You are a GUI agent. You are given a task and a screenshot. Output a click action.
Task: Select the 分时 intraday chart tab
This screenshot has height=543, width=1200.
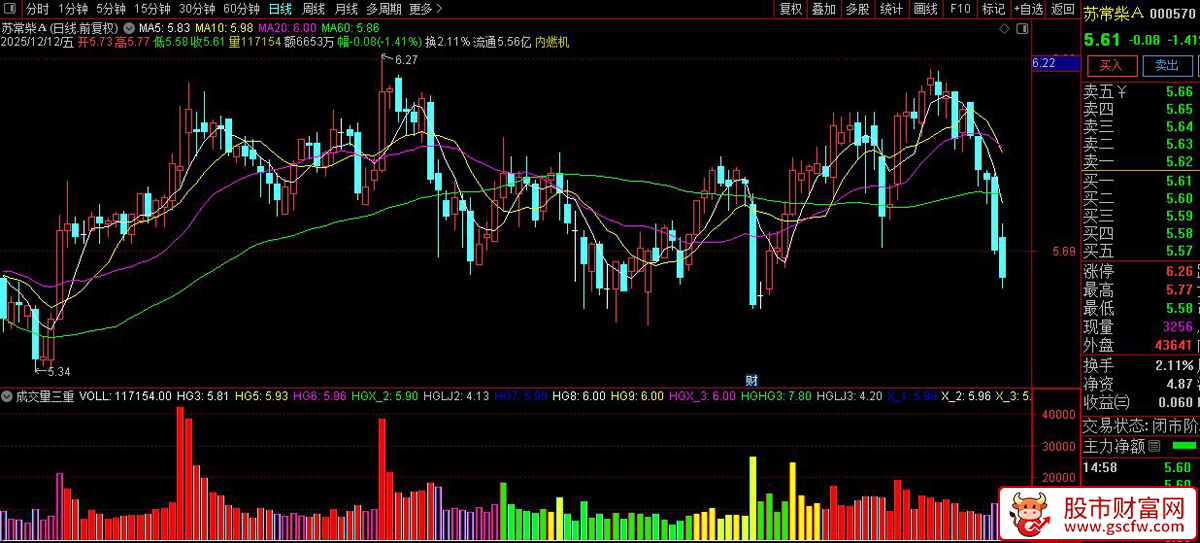pos(37,9)
